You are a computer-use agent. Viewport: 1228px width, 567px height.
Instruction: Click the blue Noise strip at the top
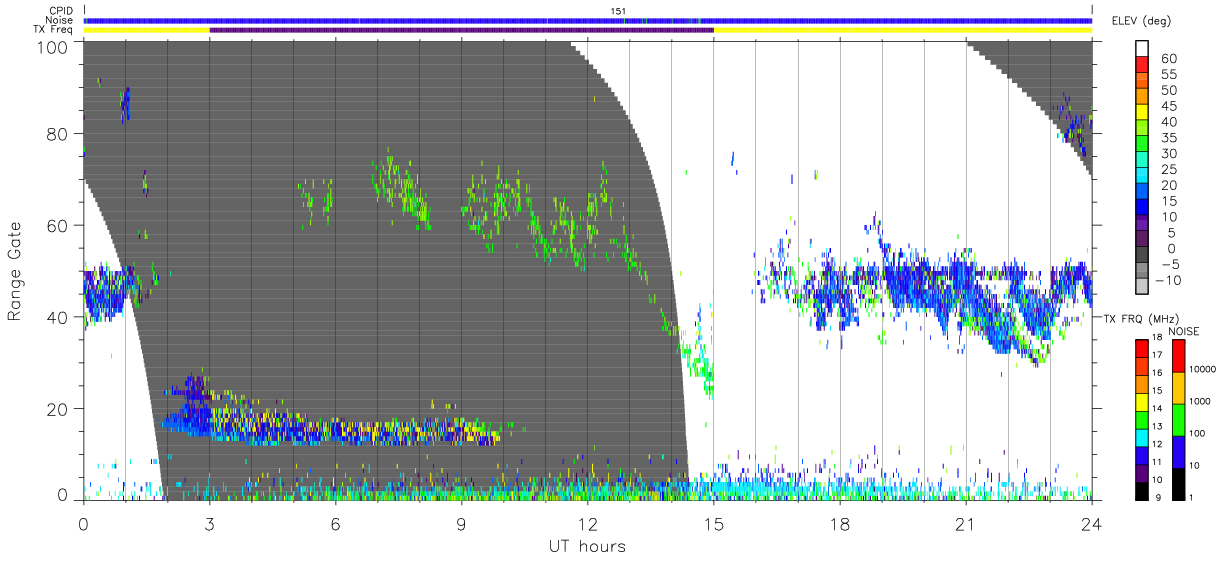pos(588,20)
